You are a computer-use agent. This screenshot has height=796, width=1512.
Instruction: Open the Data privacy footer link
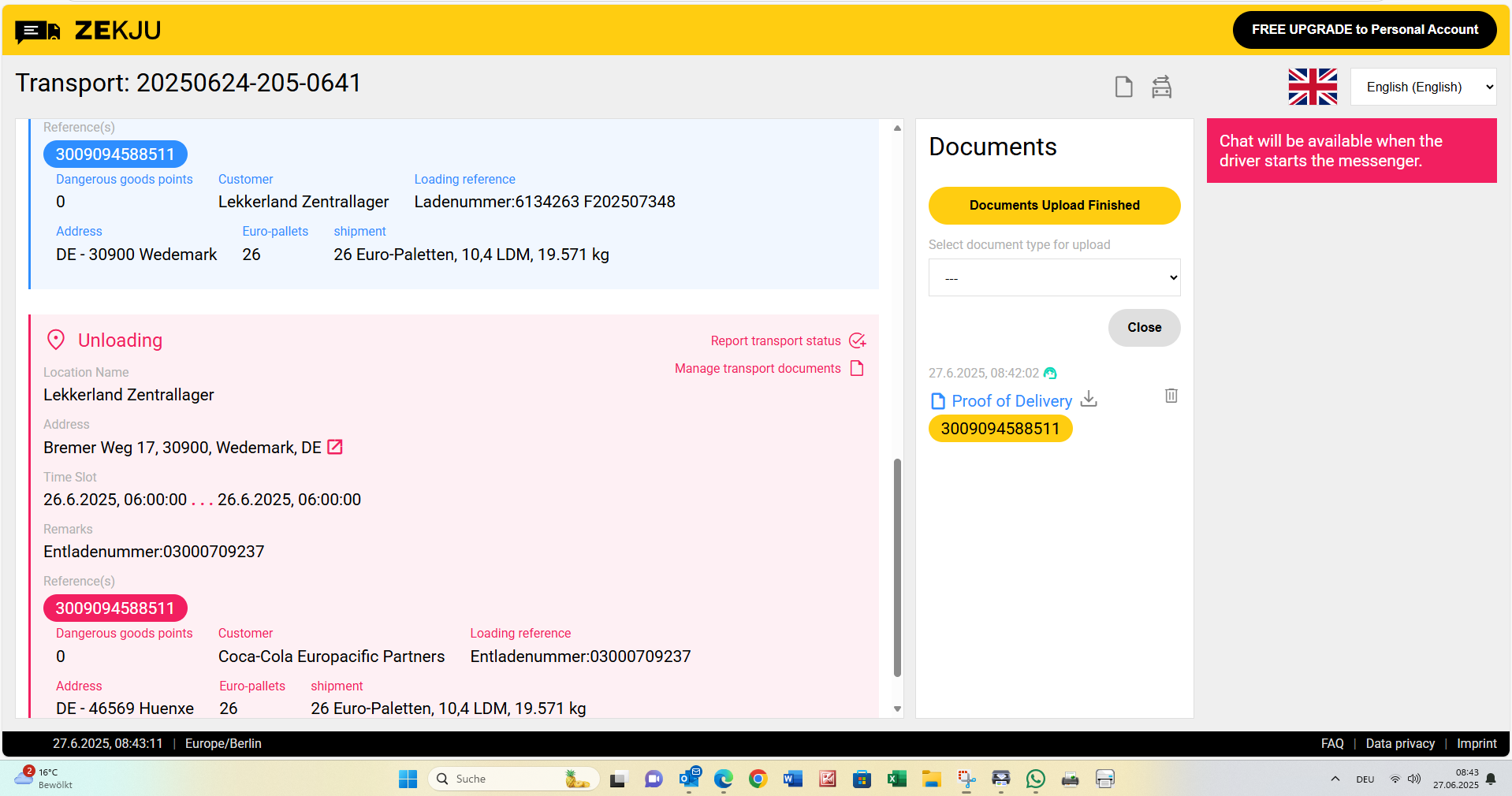click(1400, 743)
